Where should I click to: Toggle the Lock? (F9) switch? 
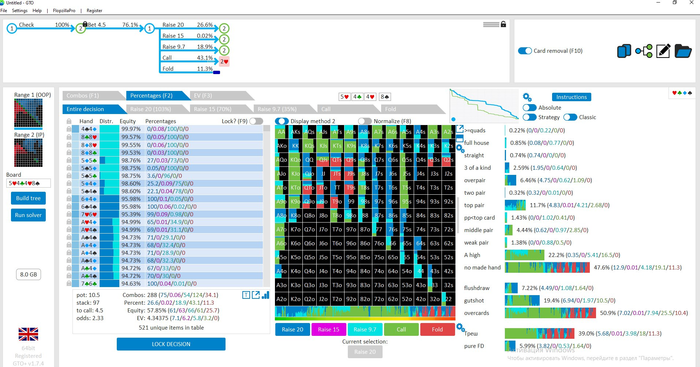pyautogui.click(x=256, y=121)
